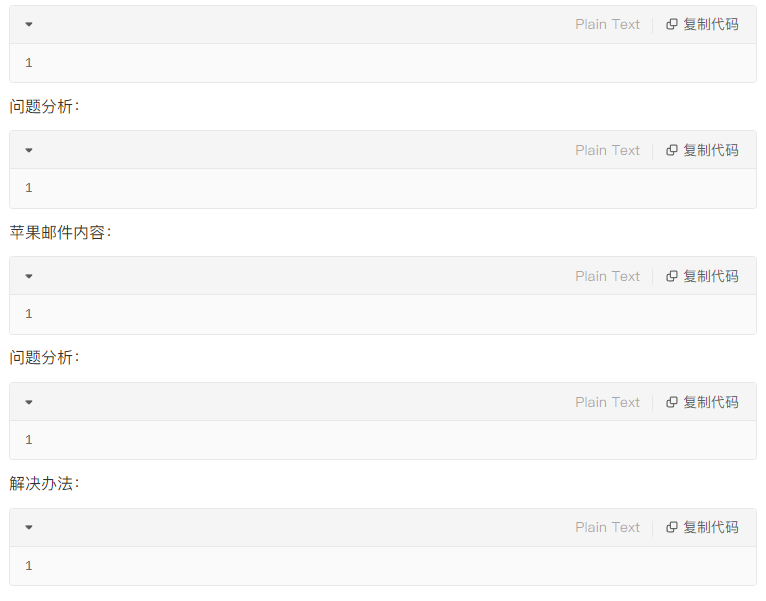This screenshot has width=766, height=601.
Task: Click code line in the 苹果邮件内容 block
Action: click(x=29, y=314)
